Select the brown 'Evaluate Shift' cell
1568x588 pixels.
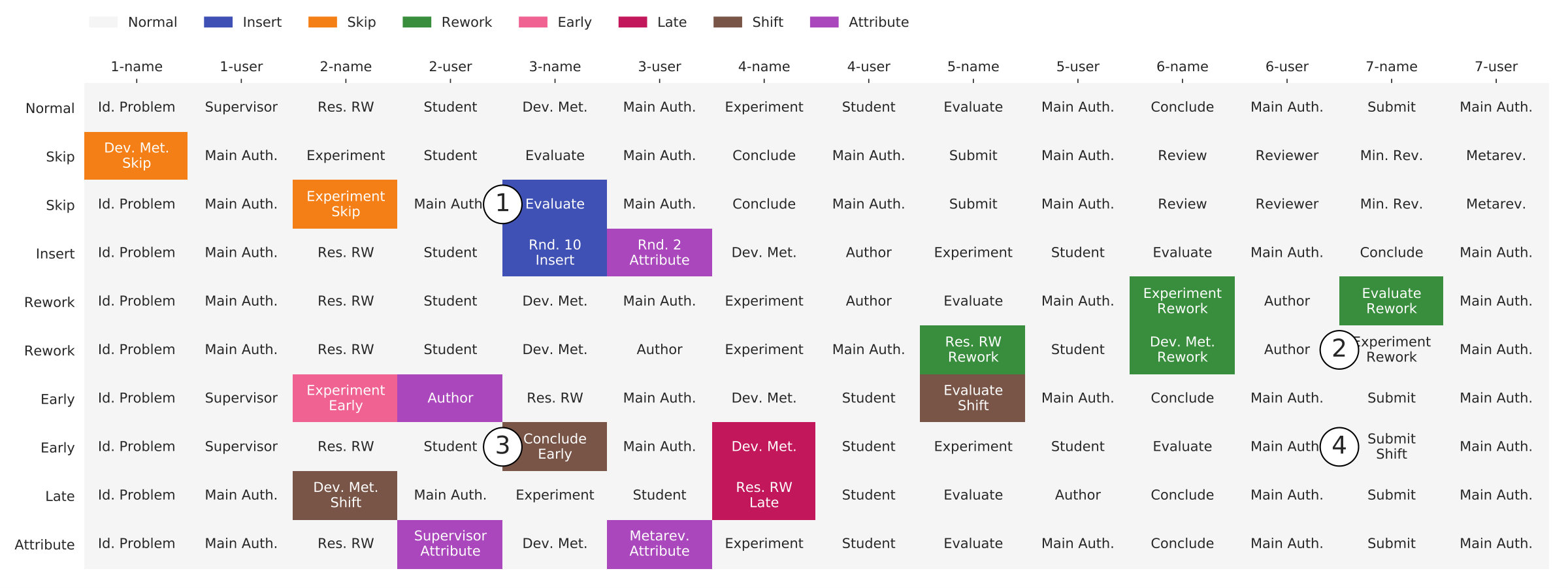tap(972, 398)
